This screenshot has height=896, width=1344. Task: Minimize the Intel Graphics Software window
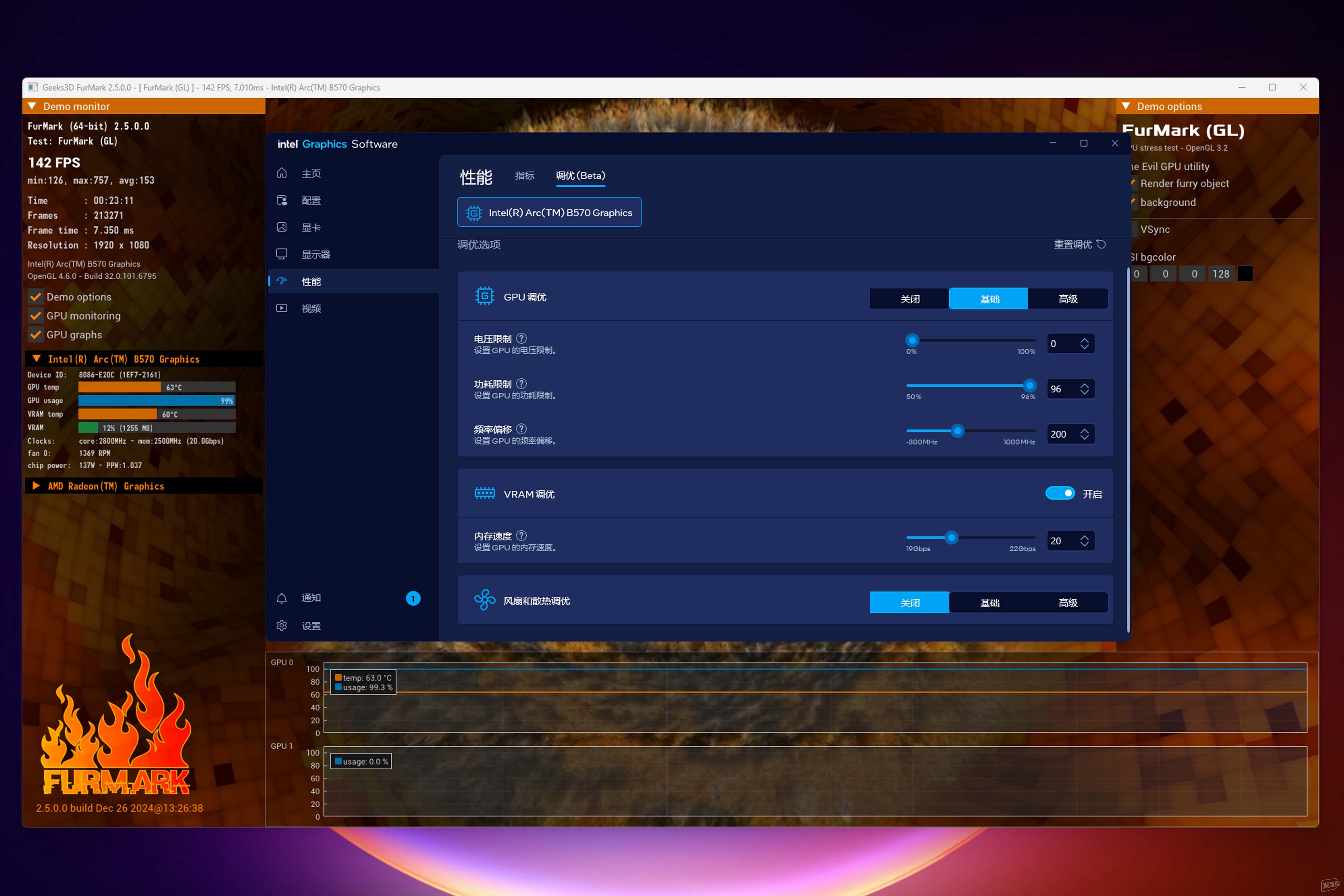1053,143
